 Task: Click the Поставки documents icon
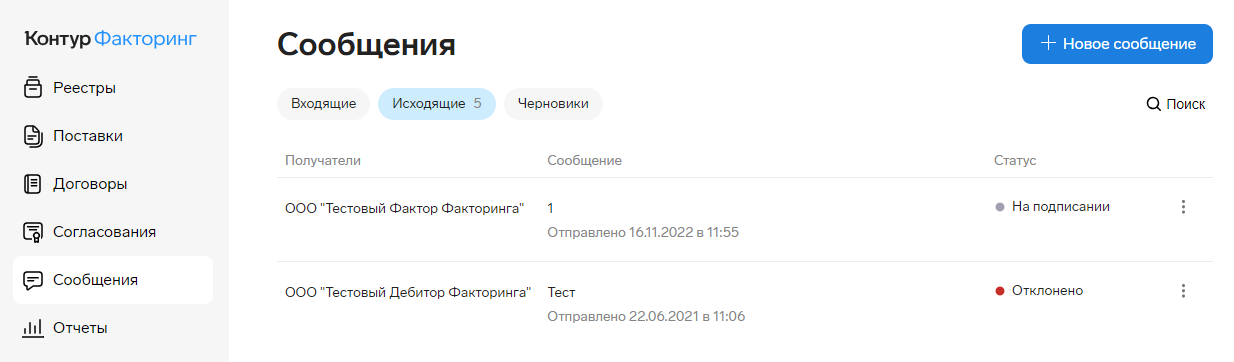click(x=33, y=136)
